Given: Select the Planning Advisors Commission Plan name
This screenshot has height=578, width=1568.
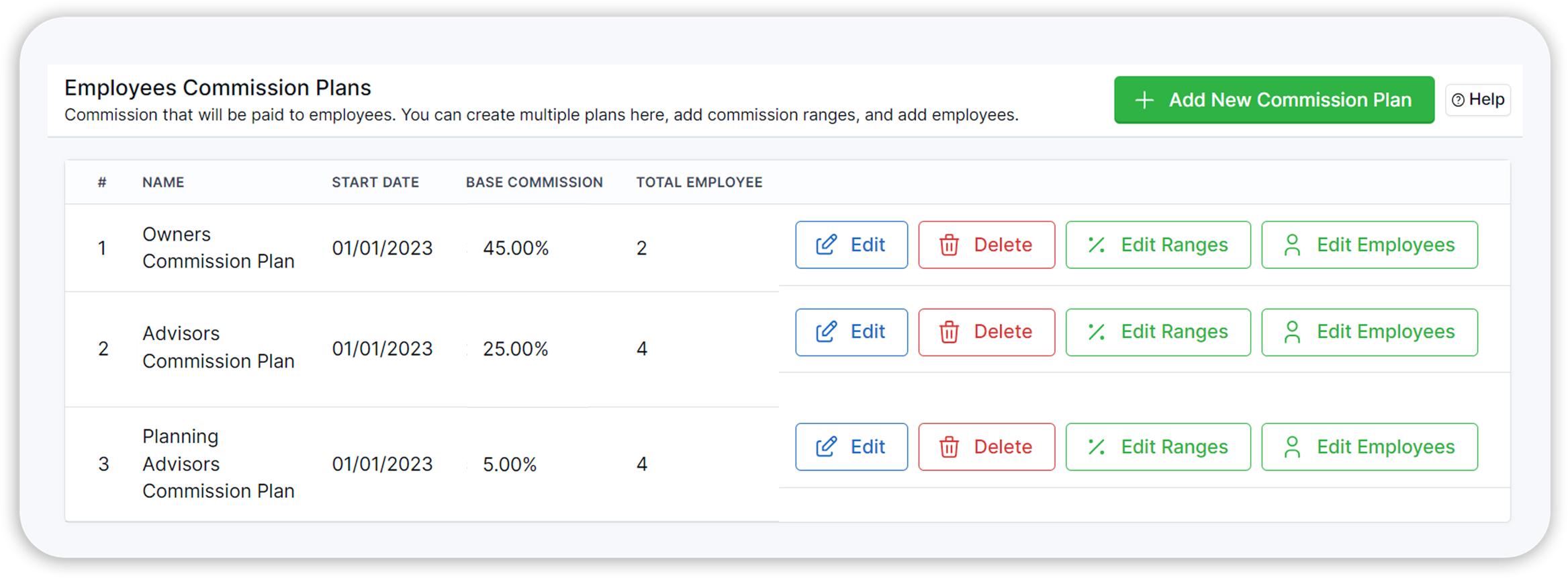Looking at the screenshot, I should click(218, 464).
